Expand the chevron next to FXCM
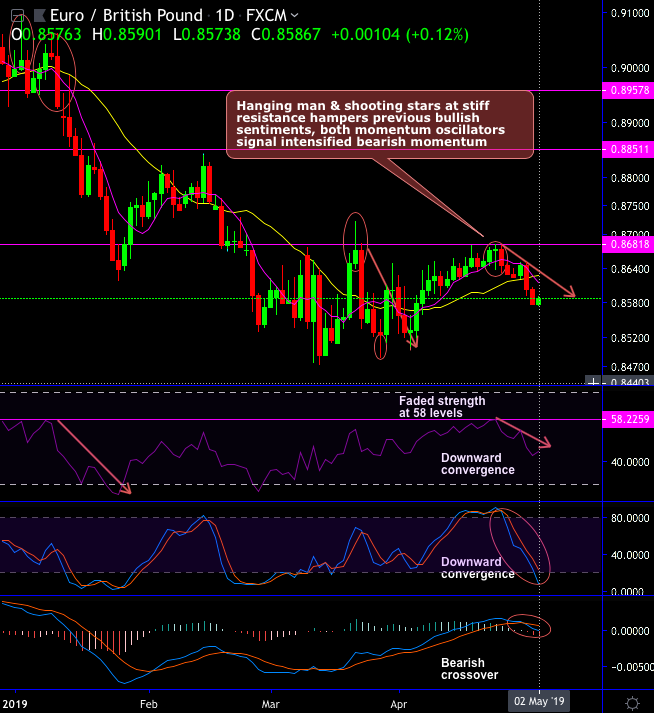The height and width of the screenshot is (713, 654). [294, 15]
